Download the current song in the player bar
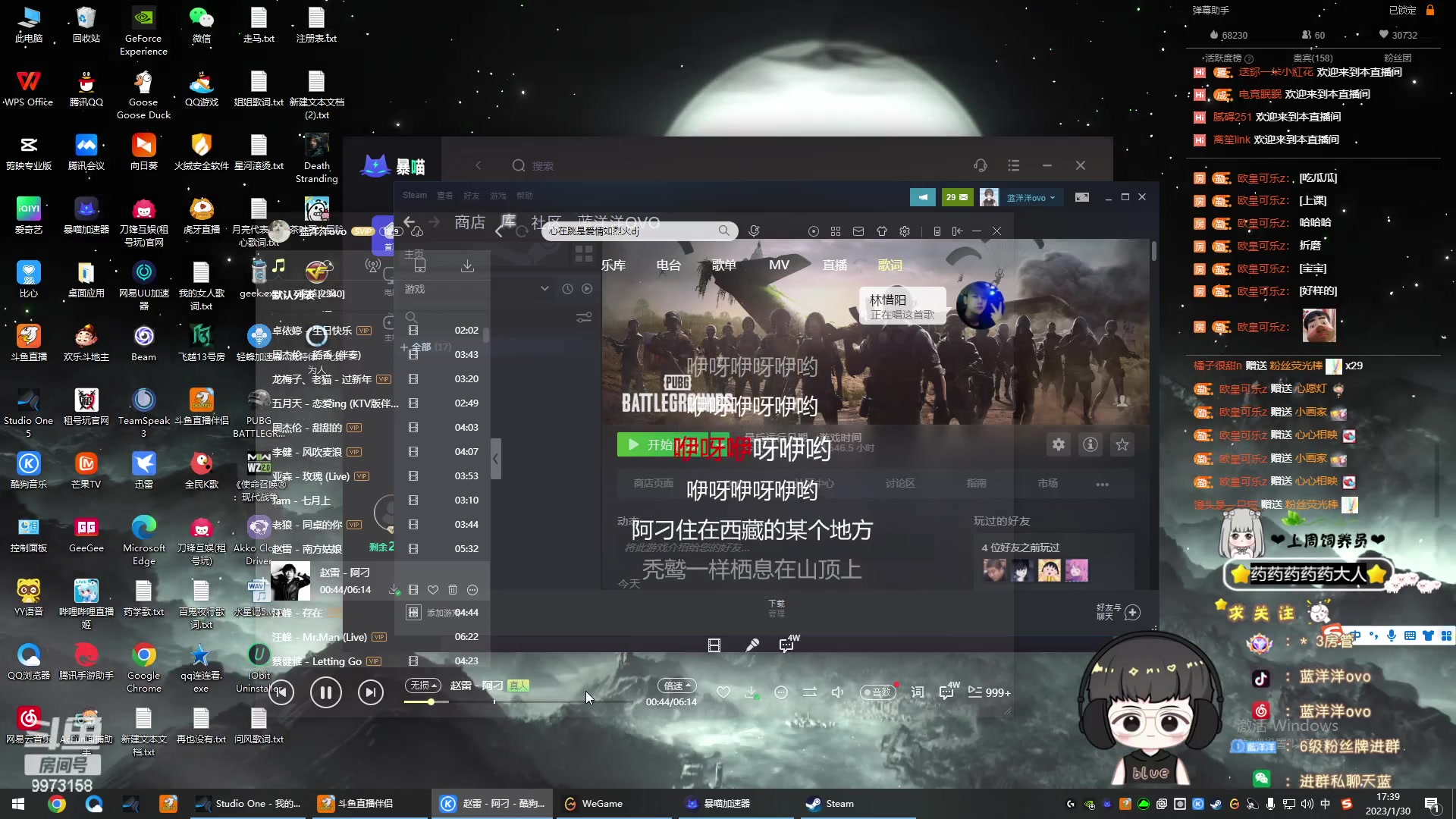 [752, 692]
